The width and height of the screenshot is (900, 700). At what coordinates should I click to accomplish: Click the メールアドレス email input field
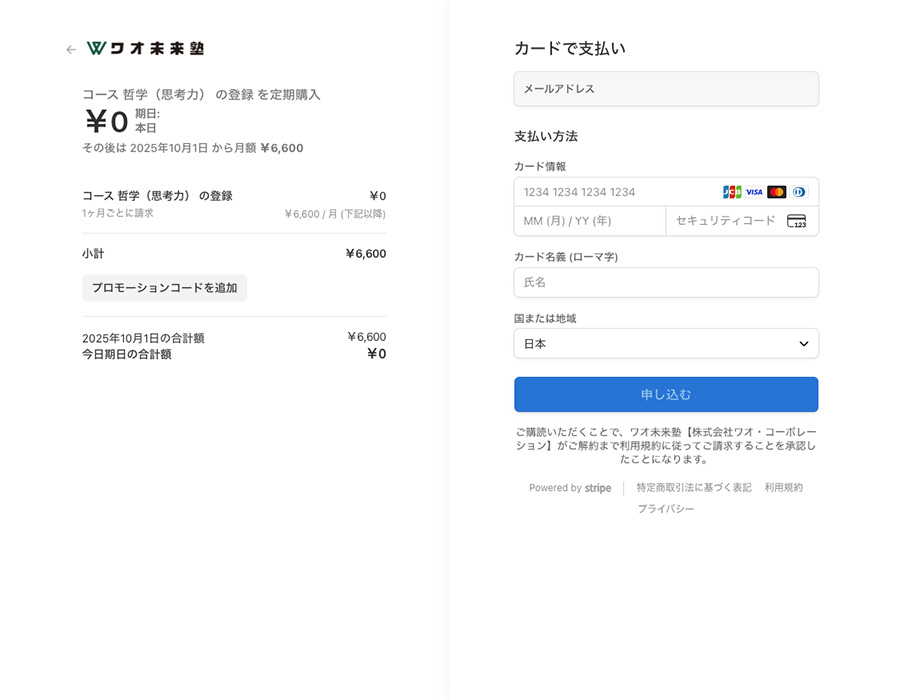click(x=666, y=89)
